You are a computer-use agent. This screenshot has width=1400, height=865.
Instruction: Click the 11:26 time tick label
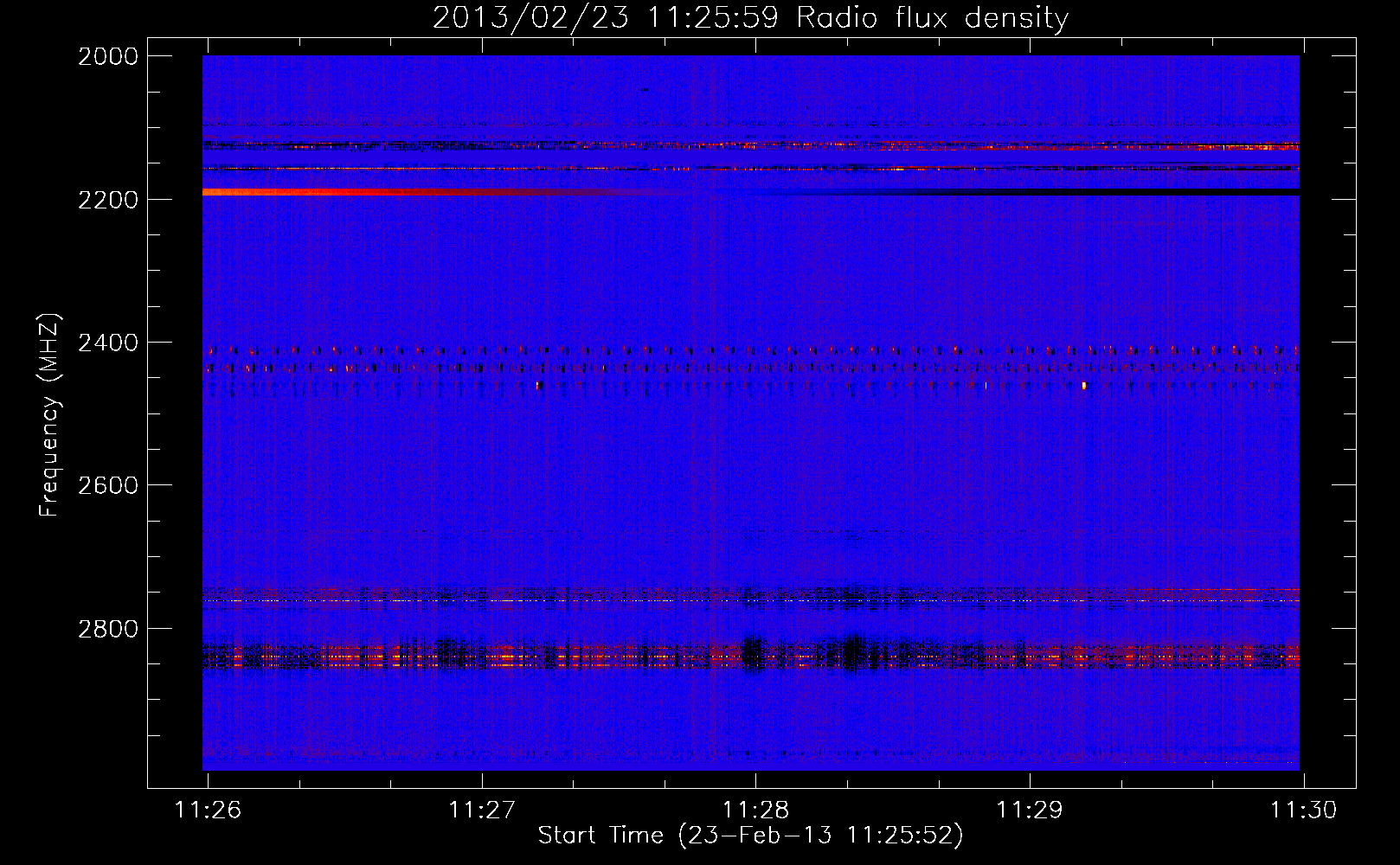(208, 810)
